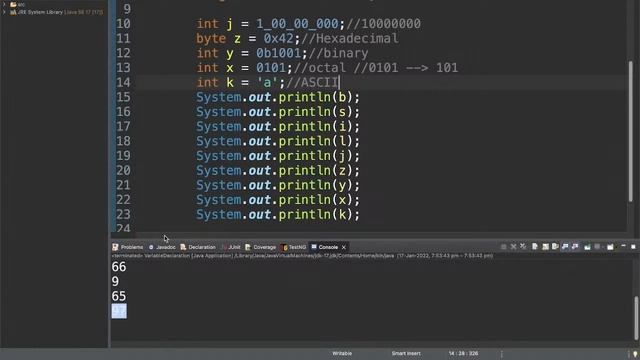The width and height of the screenshot is (640, 360).
Task: Click the 0x42 literal on line 11
Action: point(279,38)
